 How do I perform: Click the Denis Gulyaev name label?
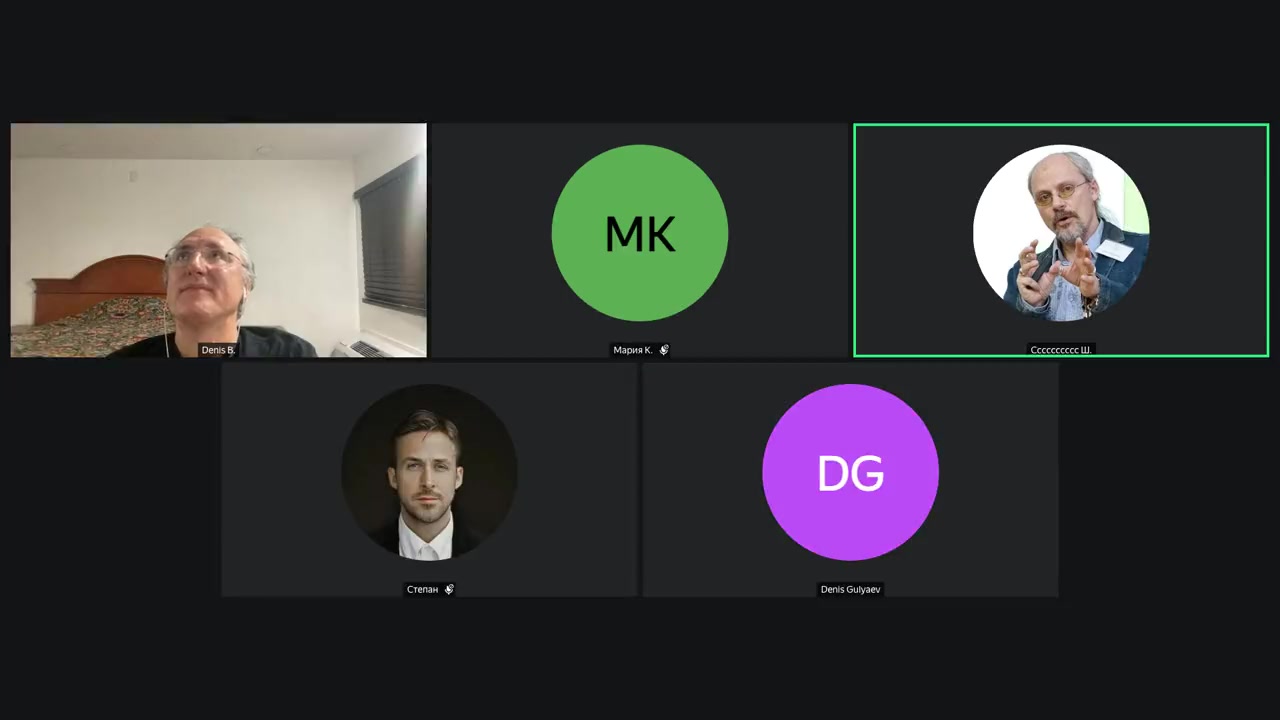point(851,589)
